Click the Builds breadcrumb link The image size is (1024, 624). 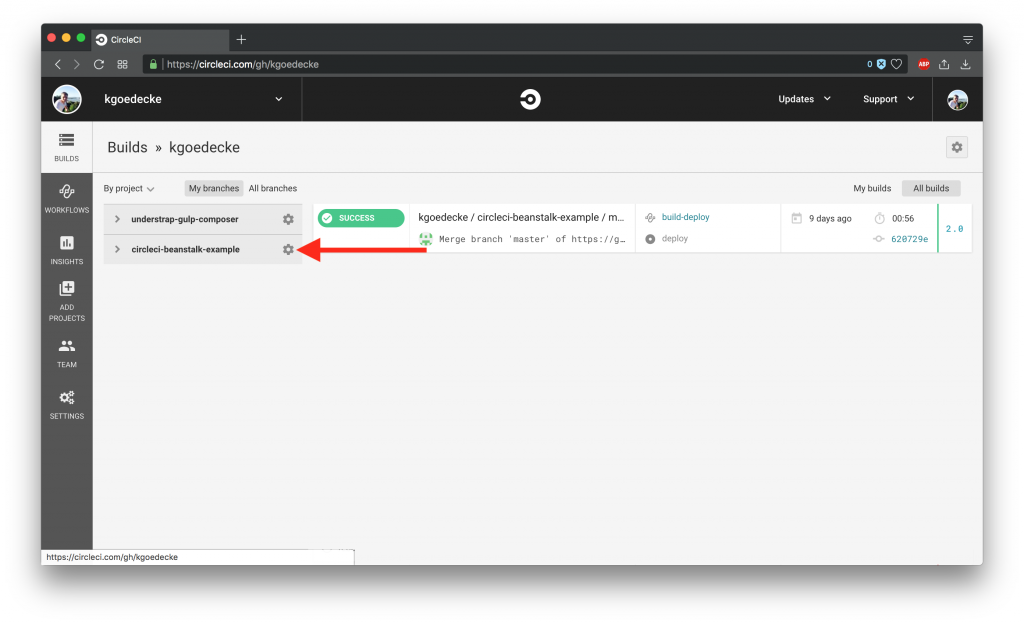[x=127, y=148]
